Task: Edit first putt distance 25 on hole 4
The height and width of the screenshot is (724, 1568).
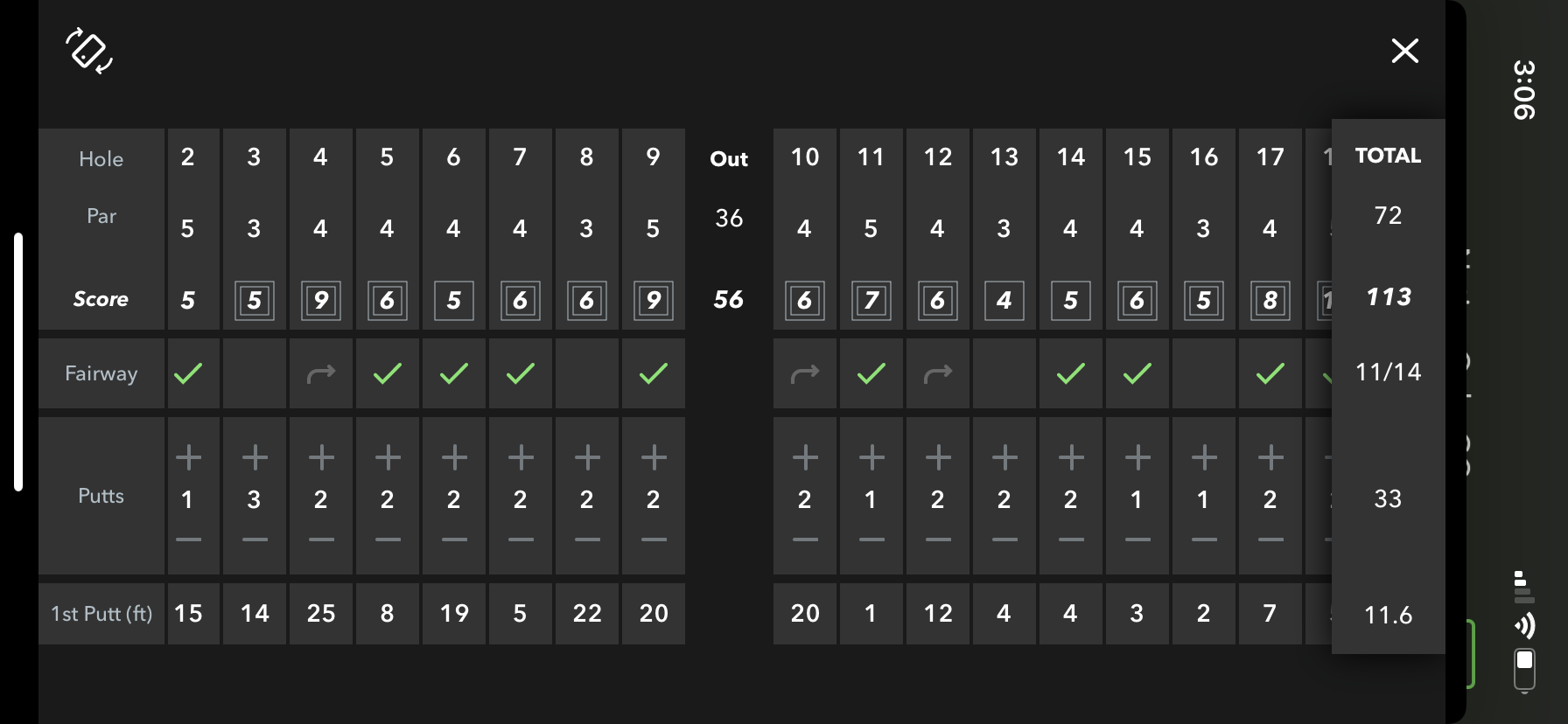Action: pyautogui.click(x=321, y=613)
